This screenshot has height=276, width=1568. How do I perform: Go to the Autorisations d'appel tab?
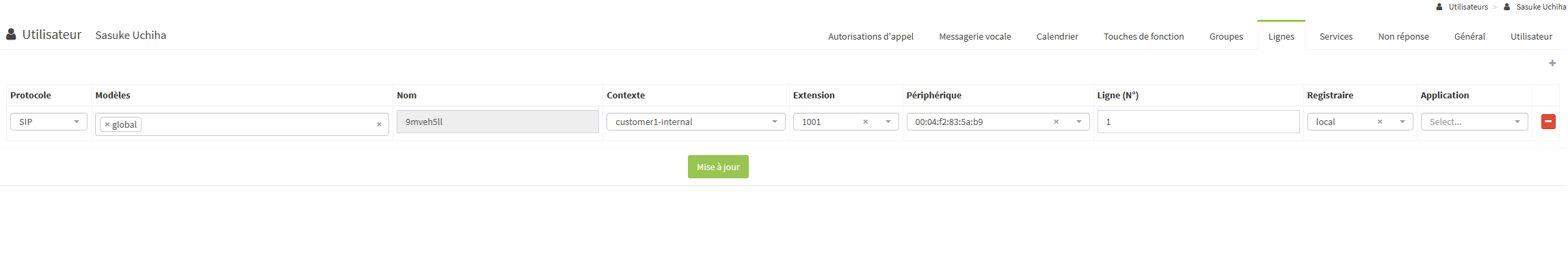coord(871,36)
